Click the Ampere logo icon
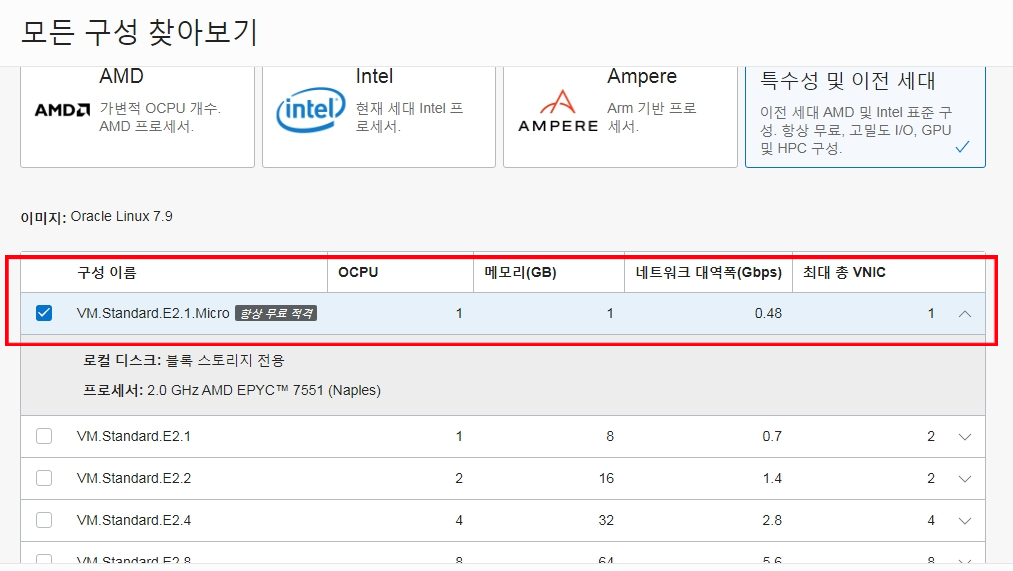This screenshot has width=1013, height=571. coord(558,112)
